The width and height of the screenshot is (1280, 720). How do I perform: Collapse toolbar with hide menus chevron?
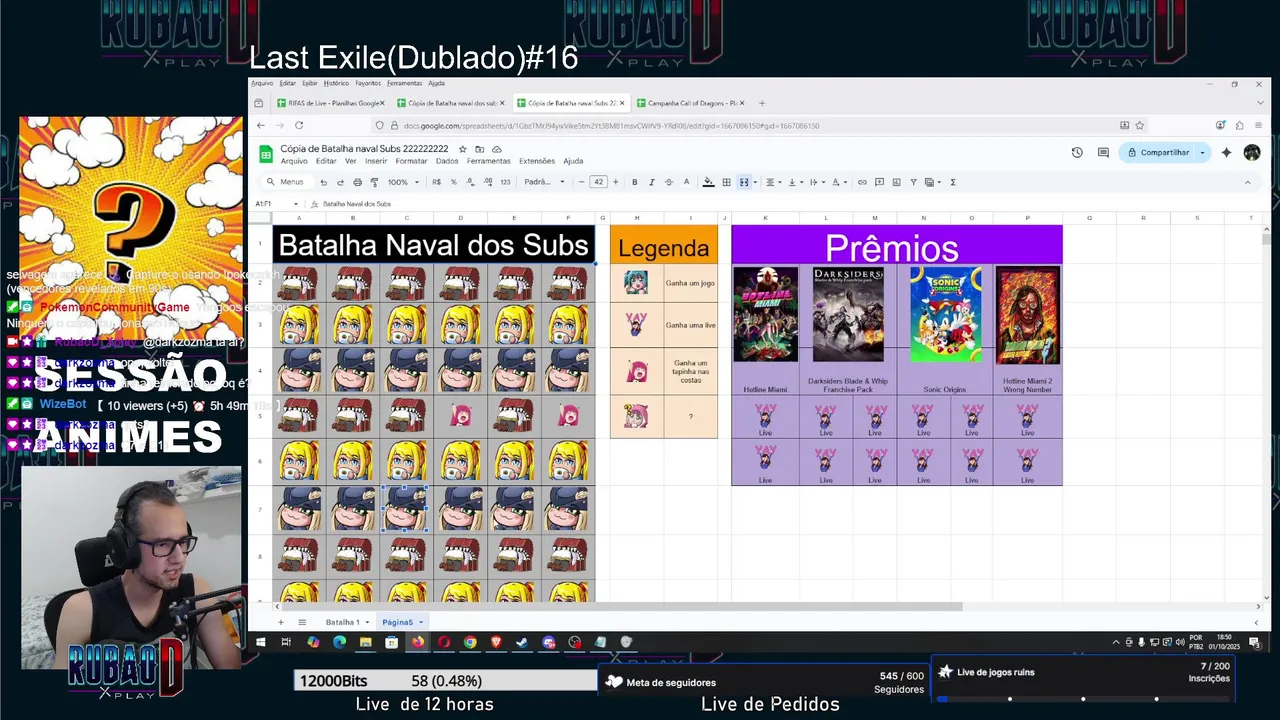tap(1247, 182)
